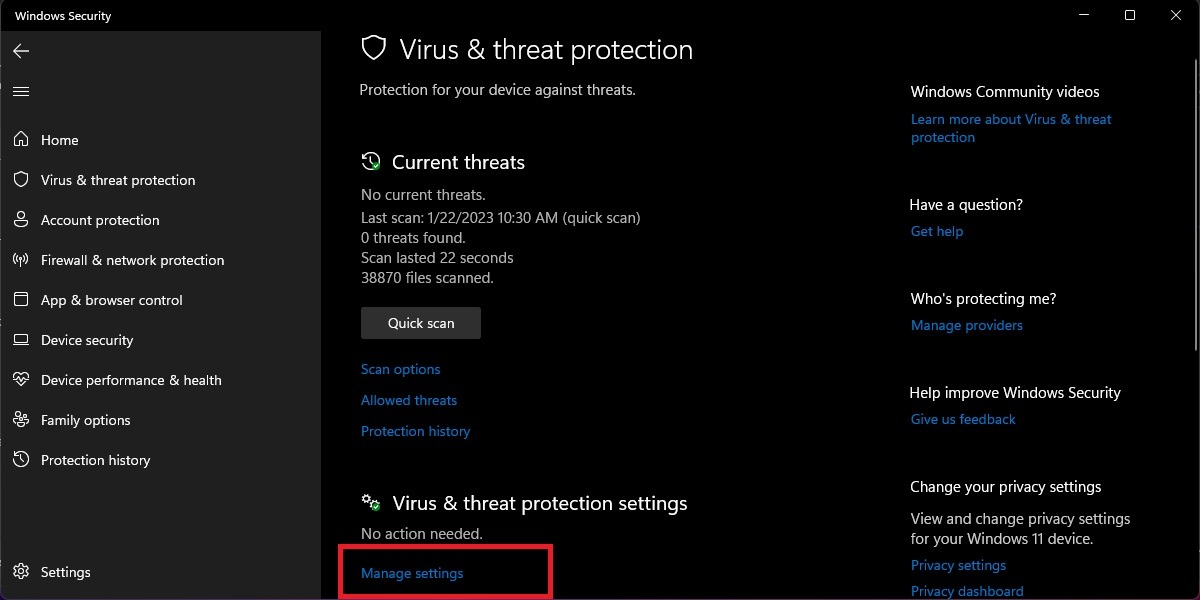This screenshot has width=1200, height=600.
Task: Navigate back using the back arrow
Action: pyautogui.click(x=21, y=51)
